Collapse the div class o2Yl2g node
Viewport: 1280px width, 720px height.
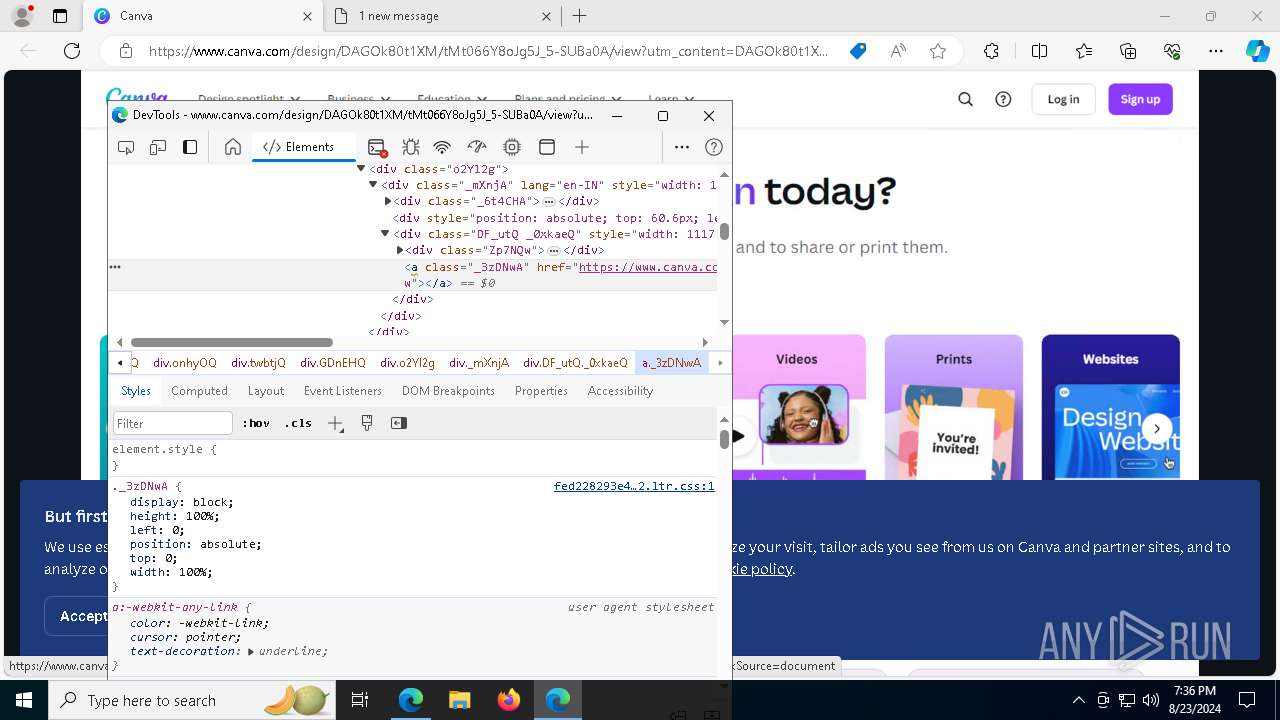361,169
